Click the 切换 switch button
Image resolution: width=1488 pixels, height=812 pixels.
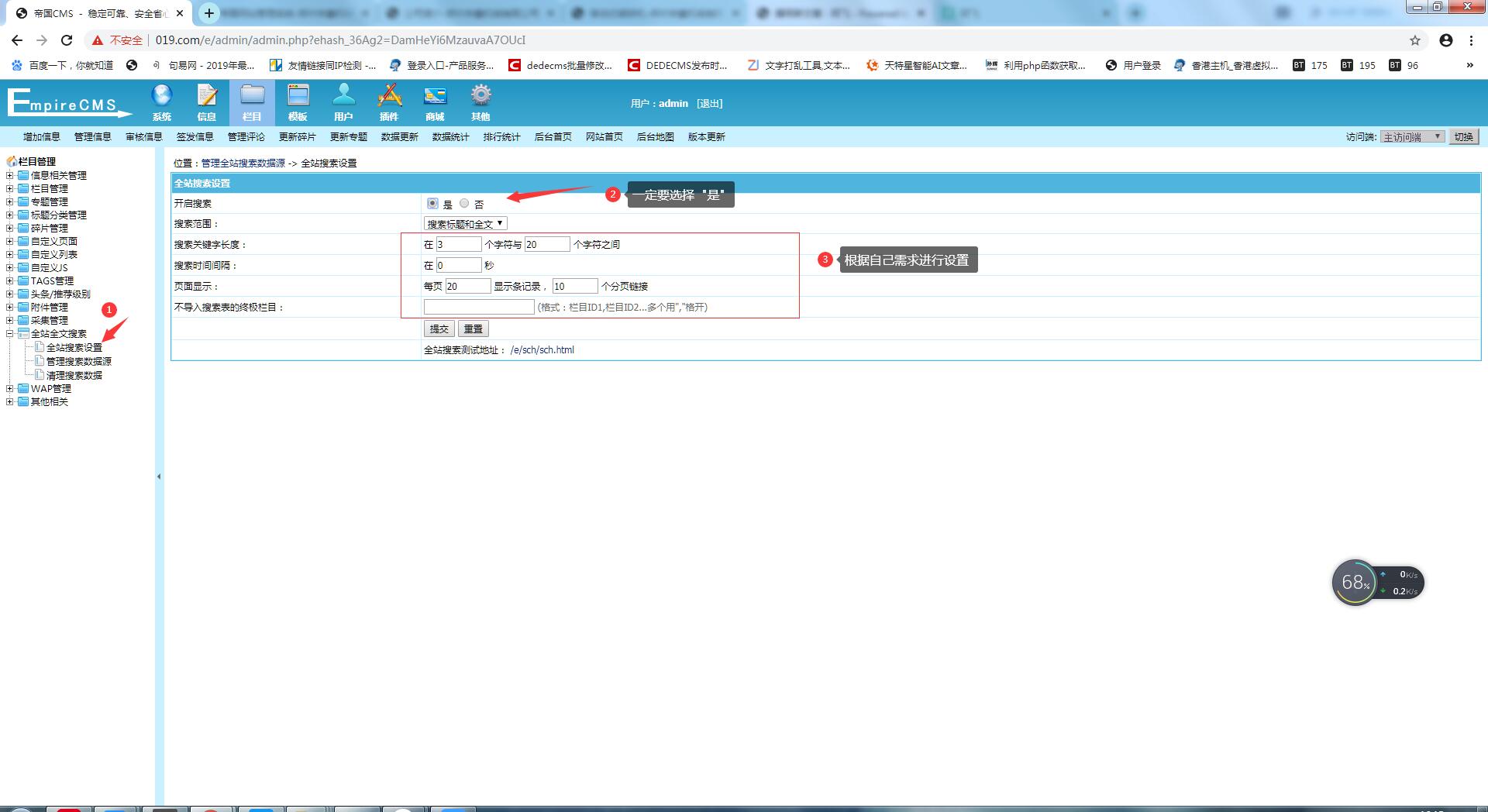1463,136
